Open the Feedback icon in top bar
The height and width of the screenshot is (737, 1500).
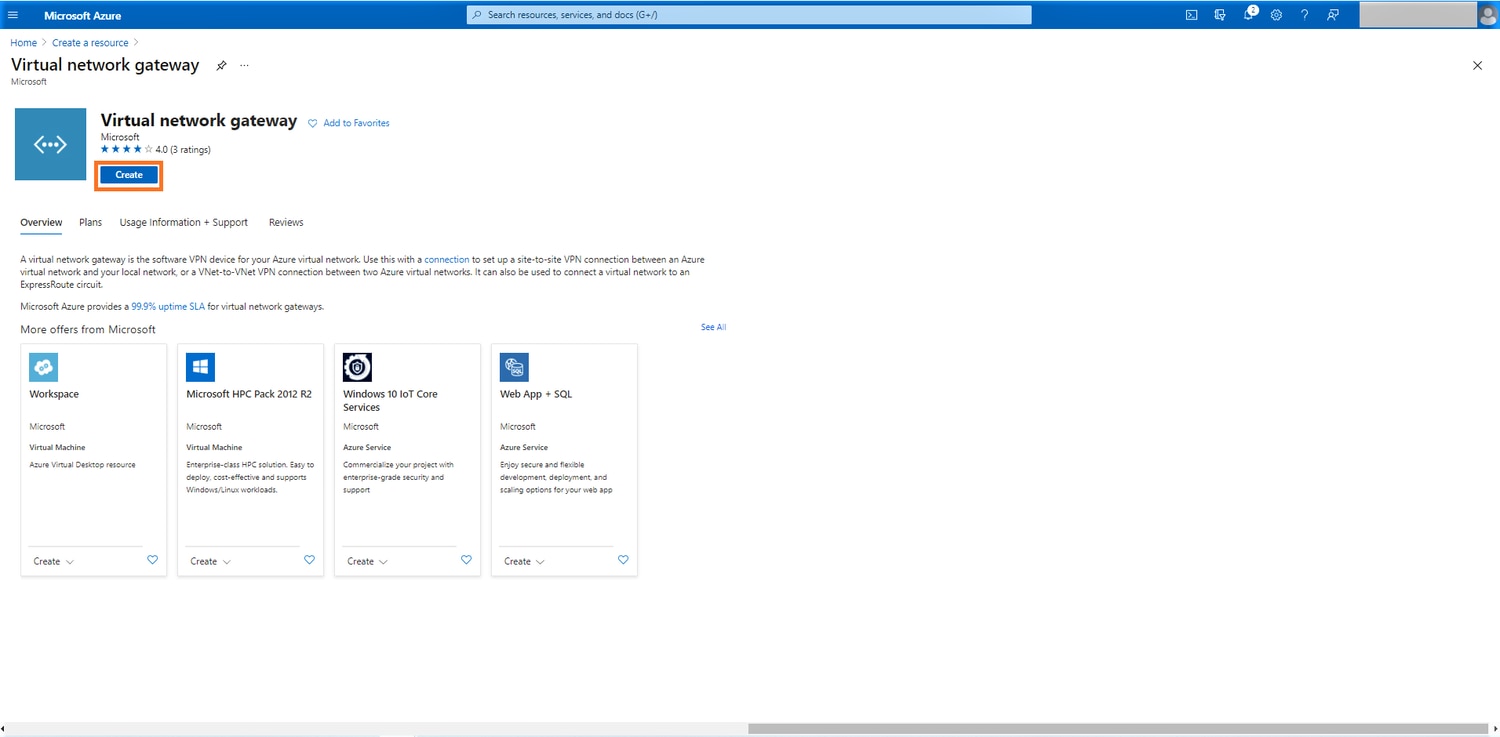[1333, 15]
